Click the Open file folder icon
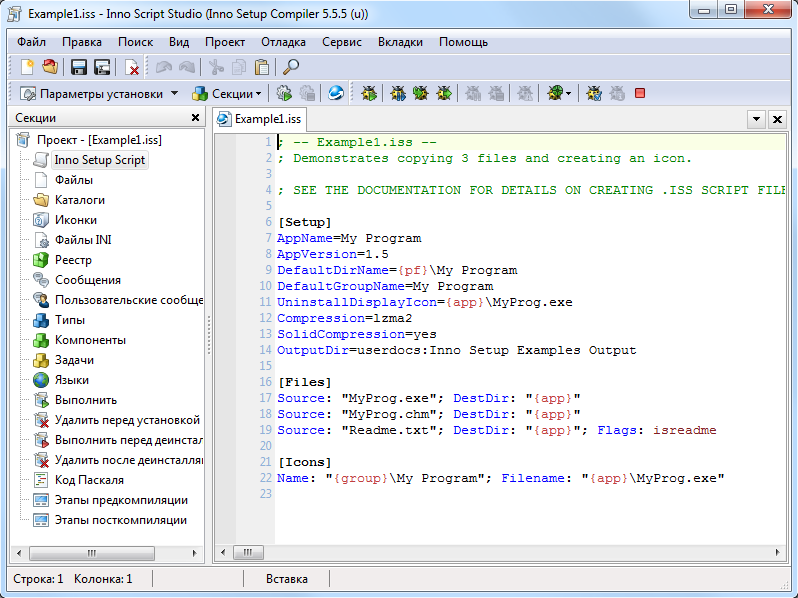This screenshot has height=598, width=798. (50, 67)
